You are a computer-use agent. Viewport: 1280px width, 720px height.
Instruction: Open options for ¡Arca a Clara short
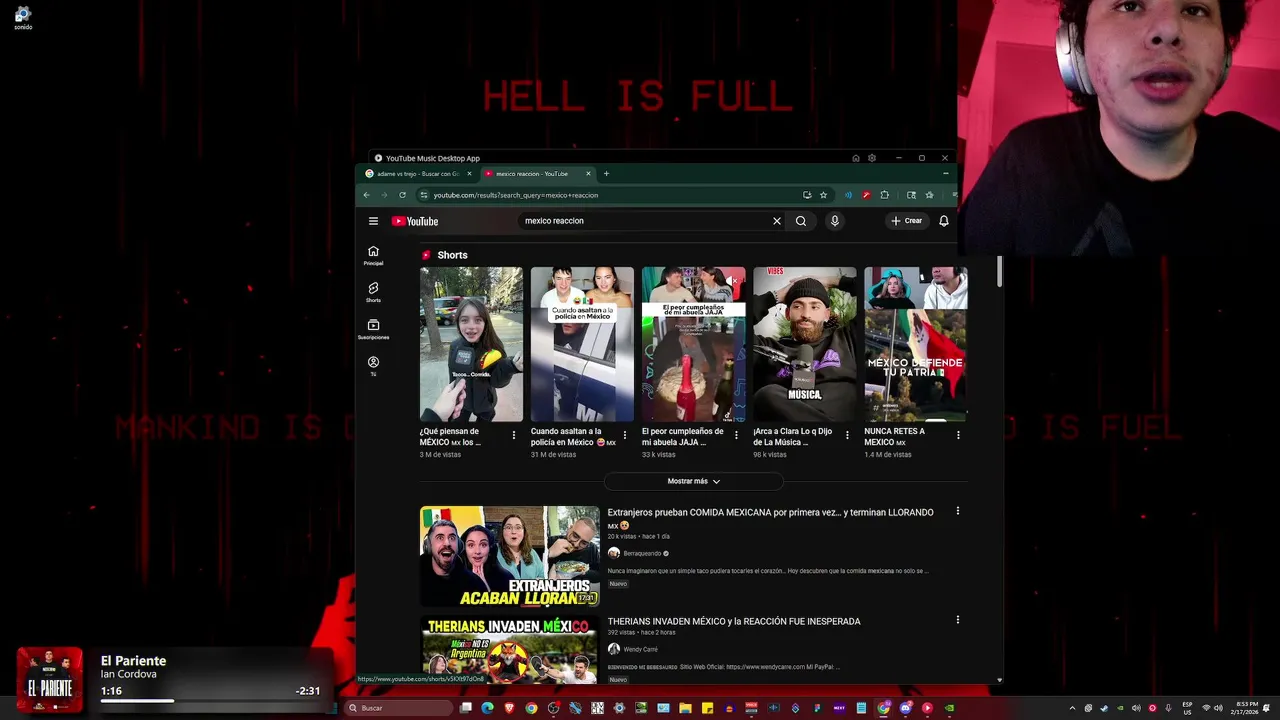847,435
